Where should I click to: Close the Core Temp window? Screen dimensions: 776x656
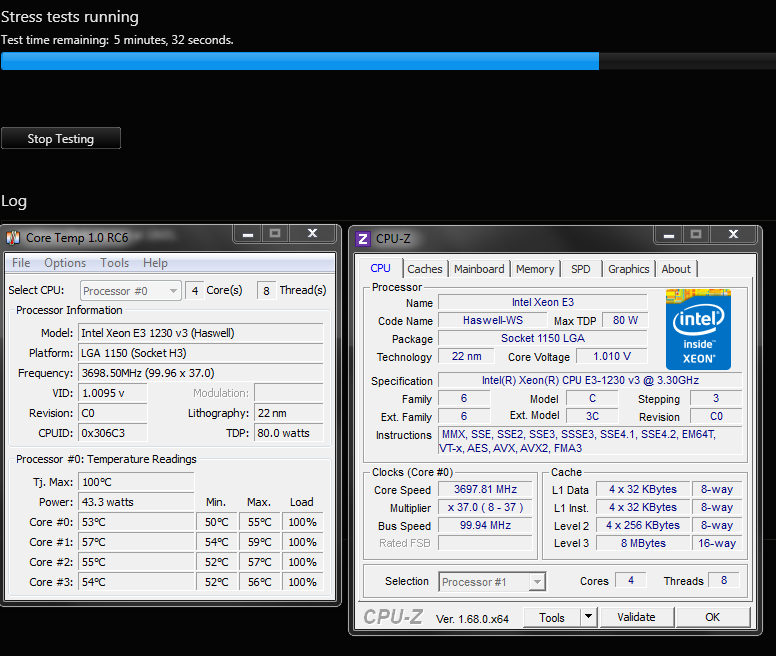point(312,234)
